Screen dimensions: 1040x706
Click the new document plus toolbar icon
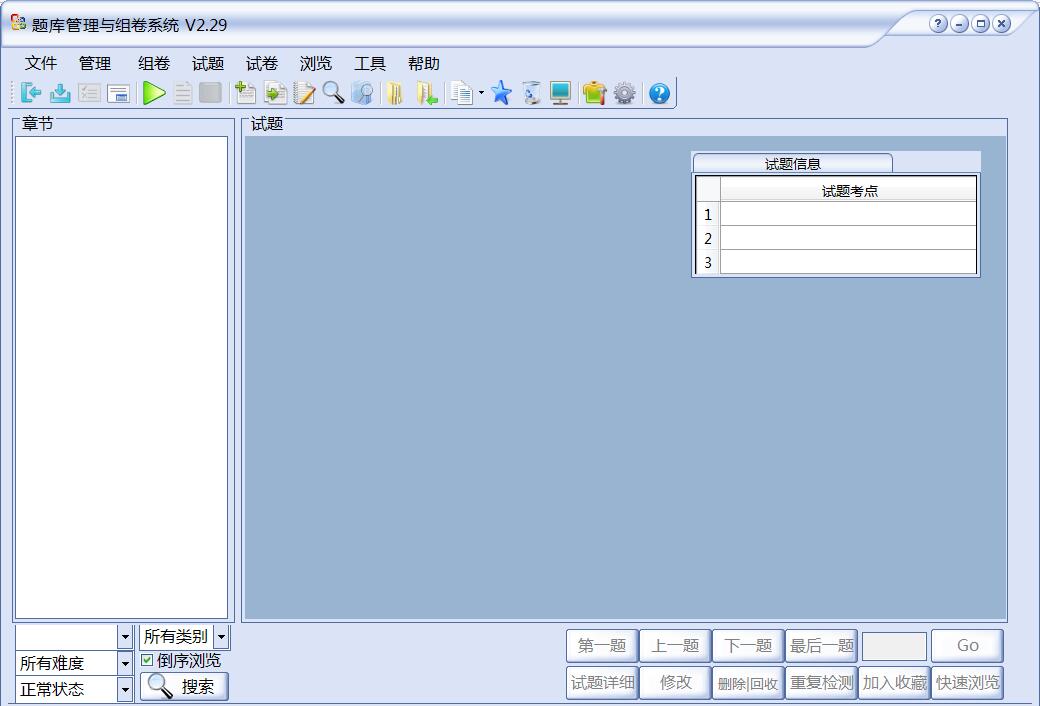click(x=245, y=93)
